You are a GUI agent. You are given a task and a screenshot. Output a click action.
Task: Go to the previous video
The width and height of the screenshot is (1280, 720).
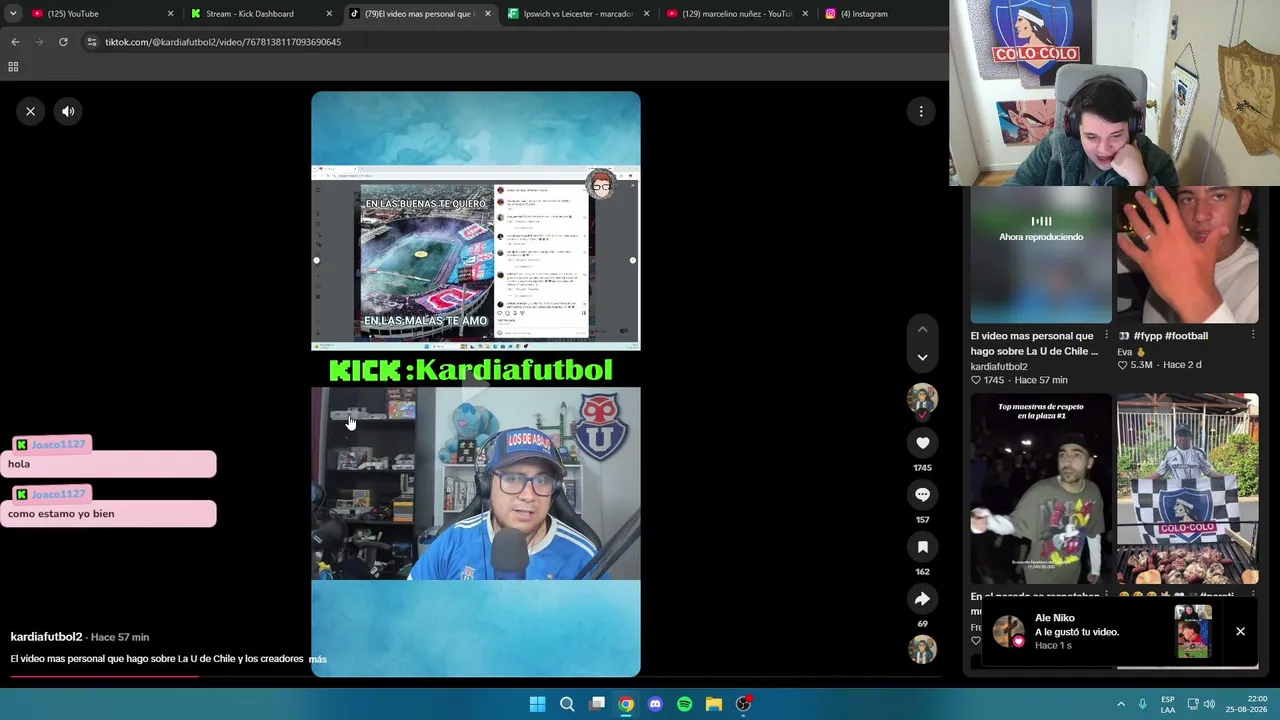pos(922,329)
